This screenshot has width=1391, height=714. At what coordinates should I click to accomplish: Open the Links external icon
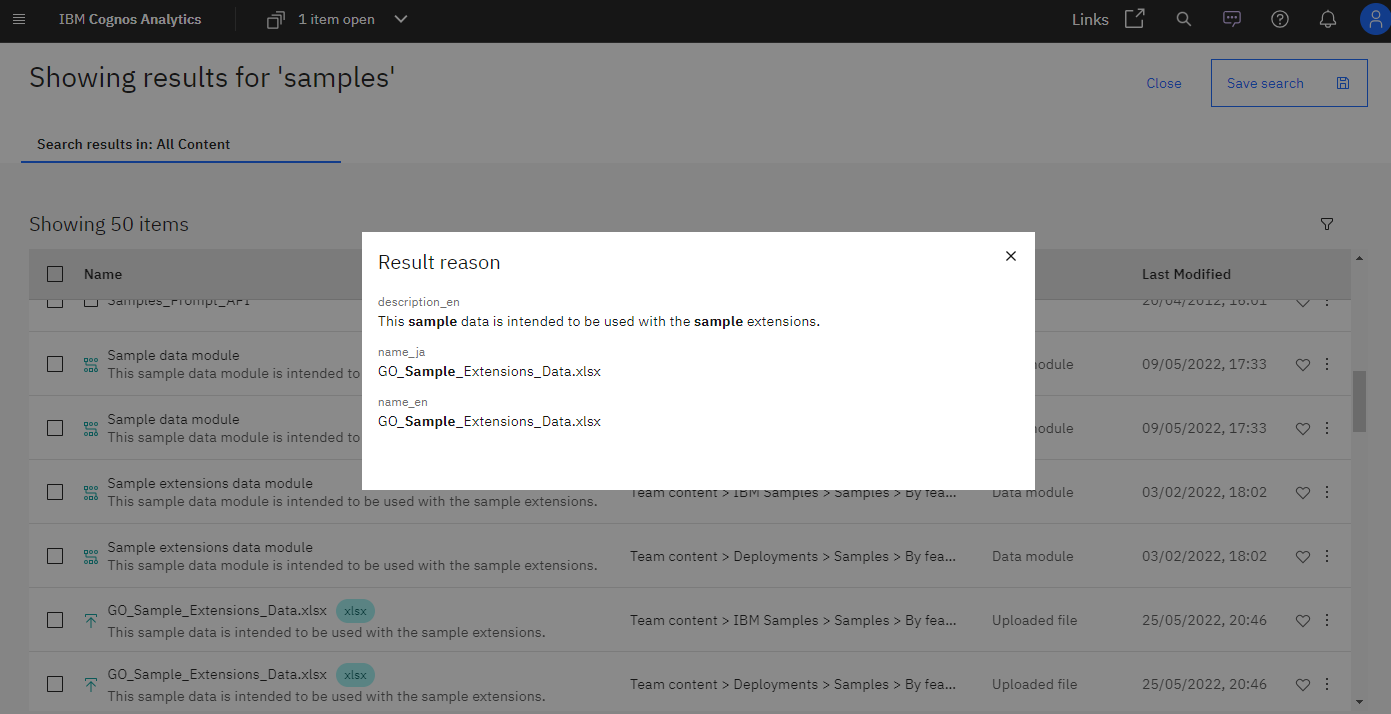coord(1134,19)
